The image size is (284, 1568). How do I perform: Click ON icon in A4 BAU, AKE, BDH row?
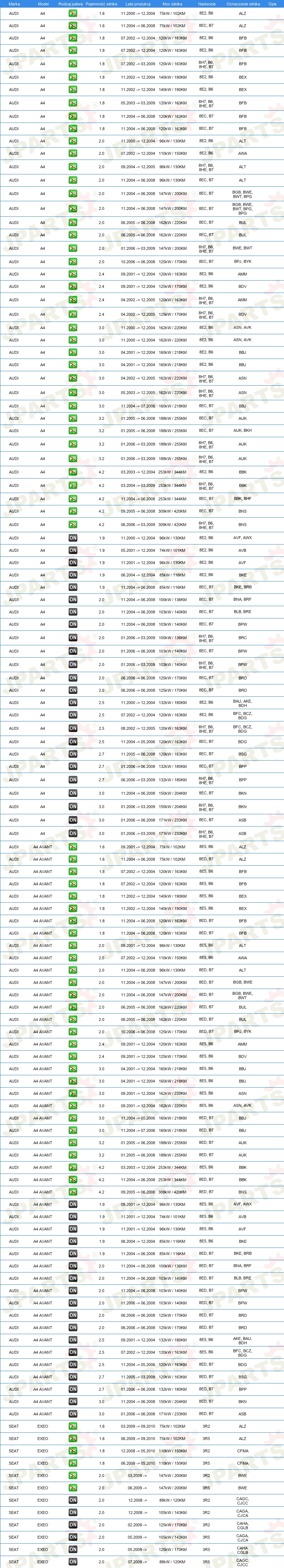(73, 703)
